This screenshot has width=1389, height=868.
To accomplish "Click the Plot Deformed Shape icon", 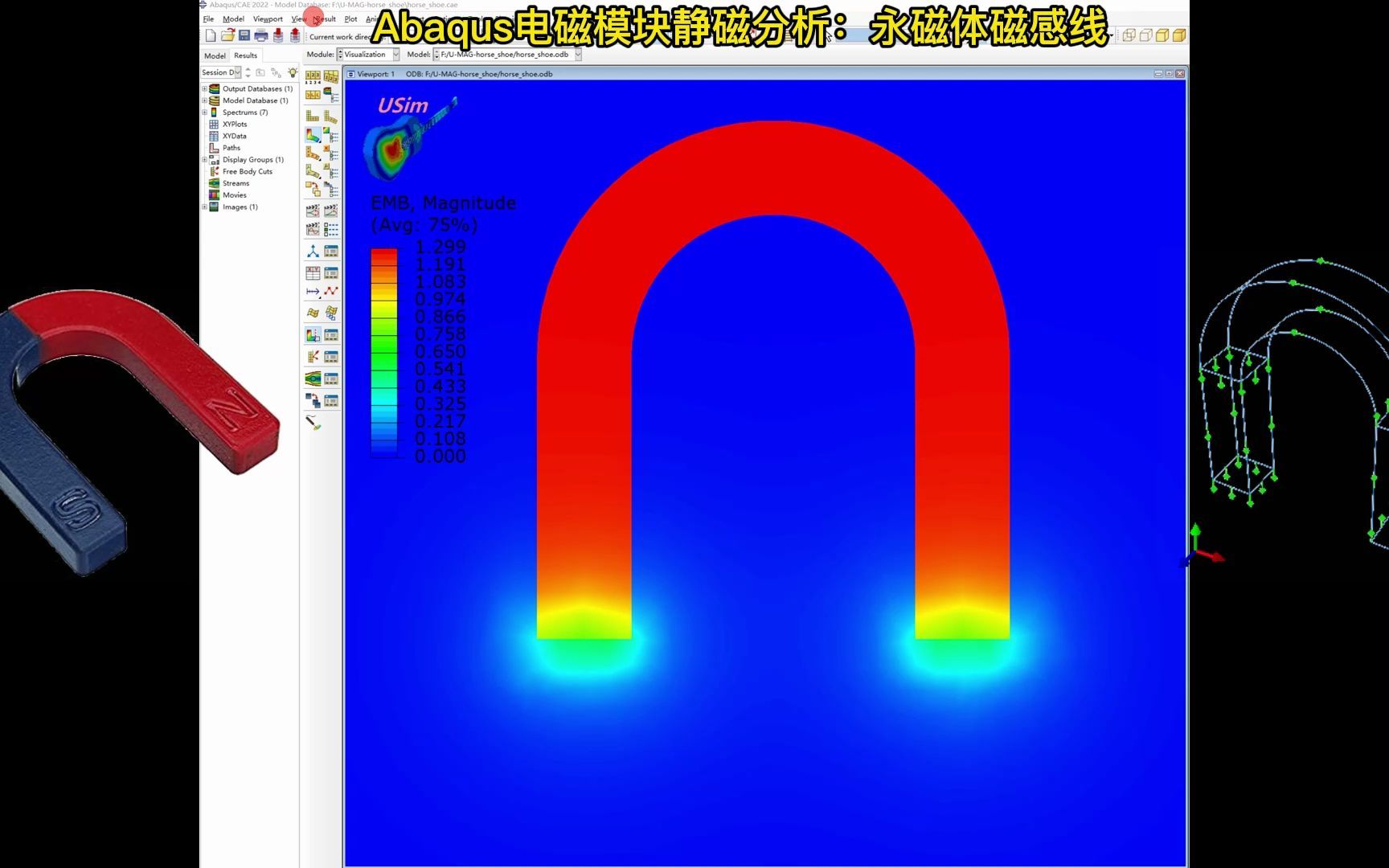I will point(330,117).
